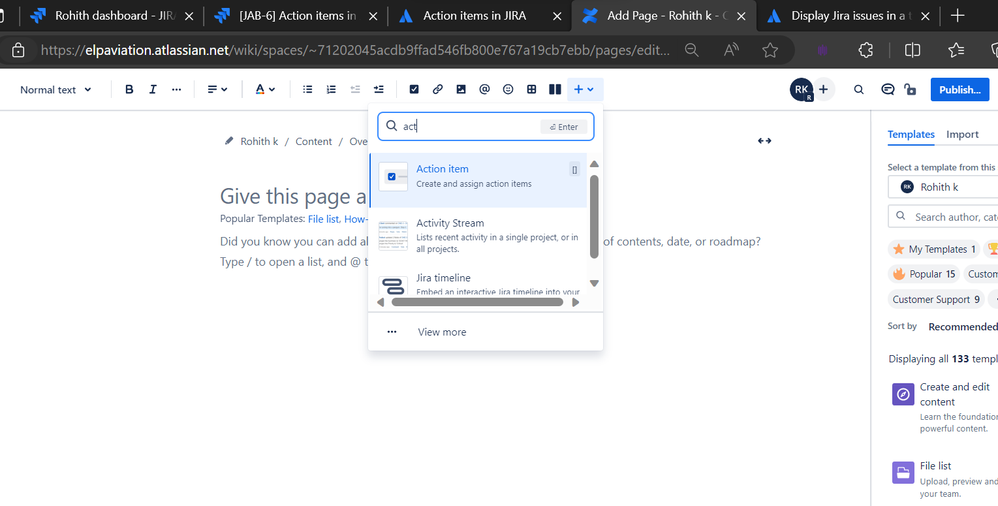Insert a mention with @ icon
The width and height of the screenshot is (998, 506).
click(484, 90)
